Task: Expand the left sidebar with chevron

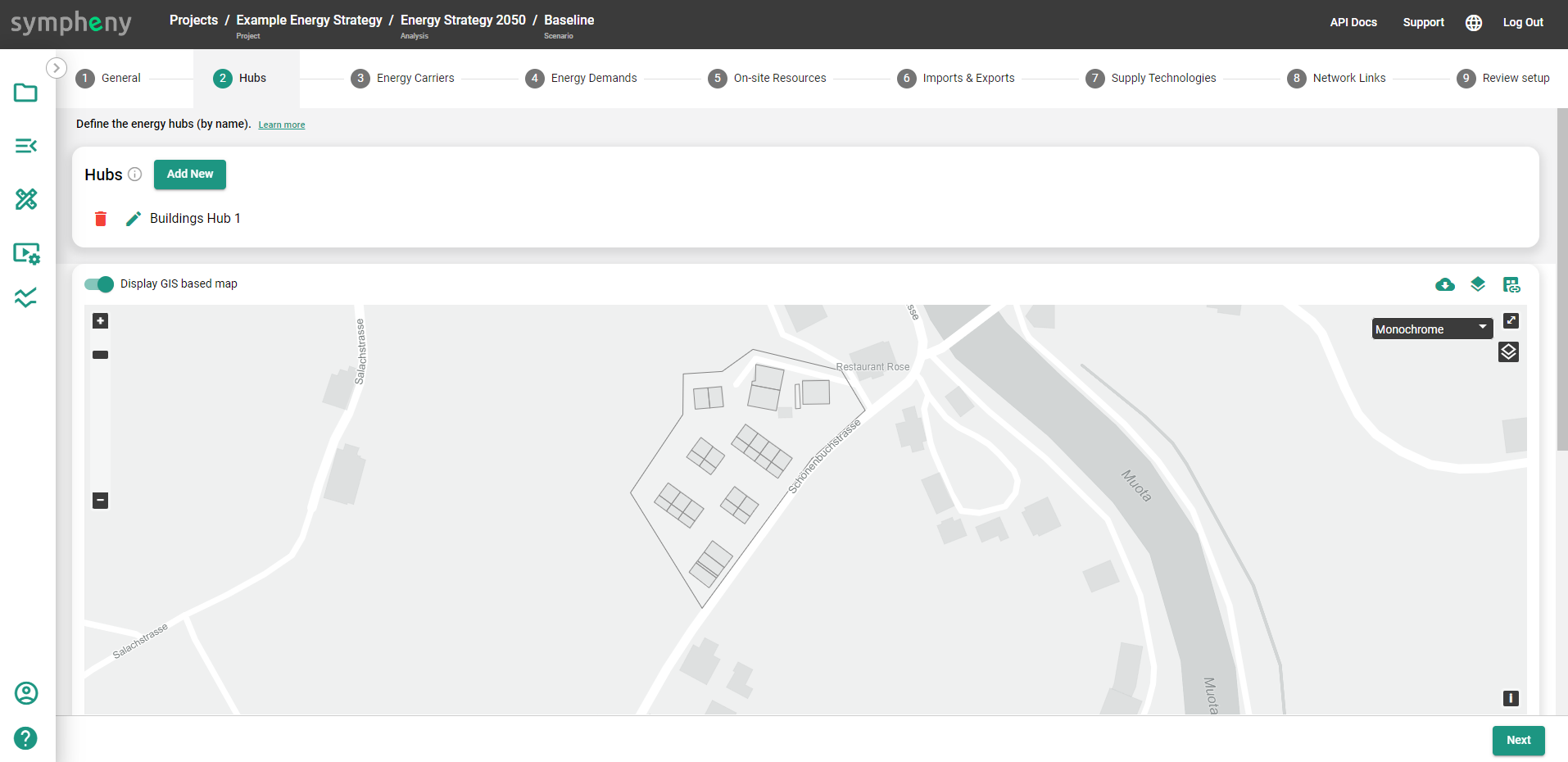Action: point(56,68)
